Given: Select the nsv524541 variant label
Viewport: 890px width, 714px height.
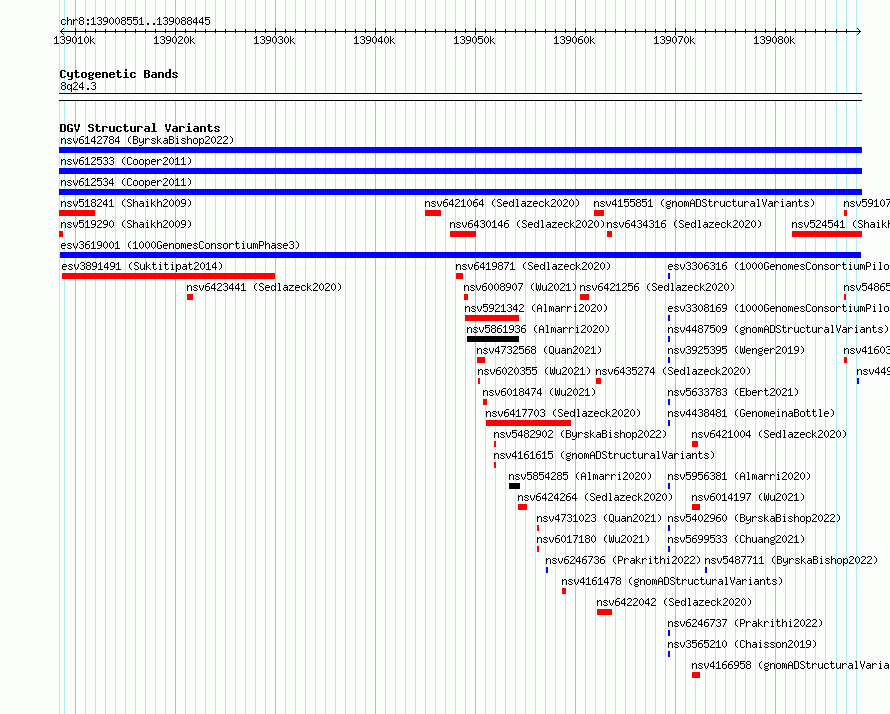Looking at the screenshot, I should (840, 224).
